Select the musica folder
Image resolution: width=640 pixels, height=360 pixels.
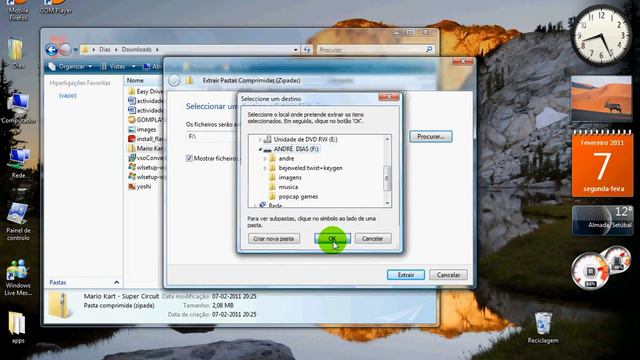[x=288, y=187]
